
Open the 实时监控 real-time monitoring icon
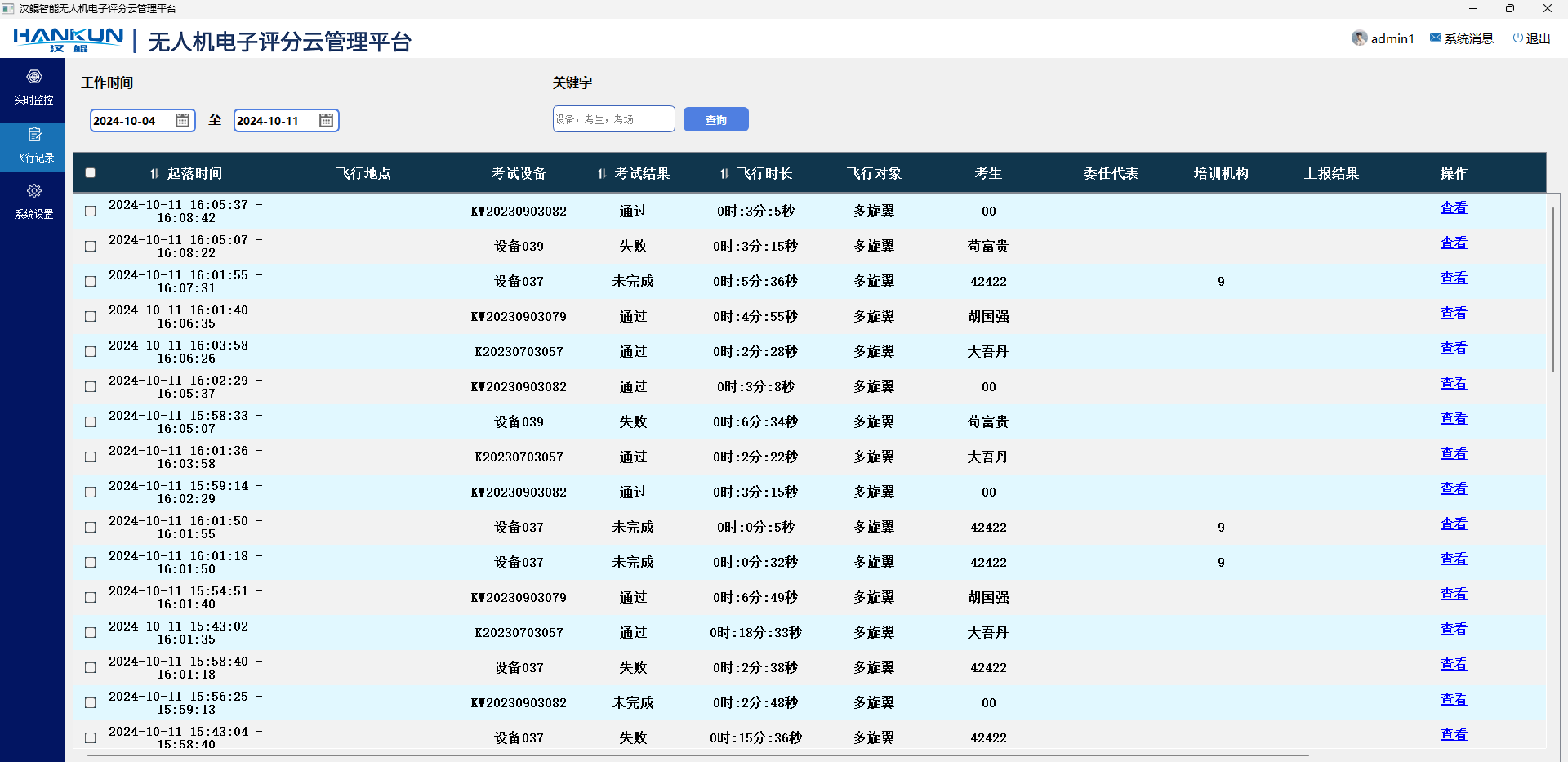point(33,77)
